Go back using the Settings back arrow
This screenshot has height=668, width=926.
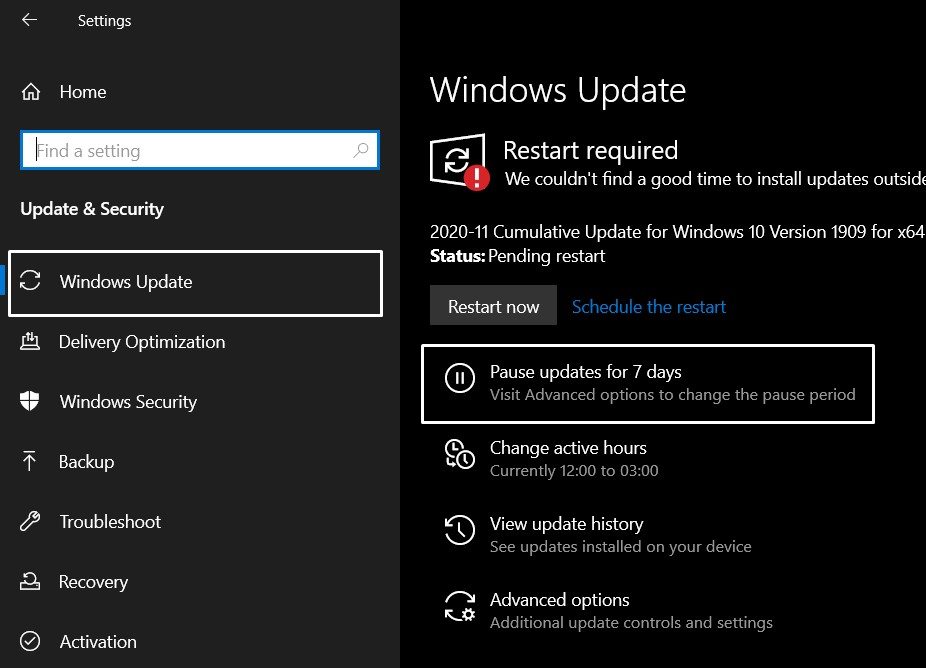[x=29, y=20]
